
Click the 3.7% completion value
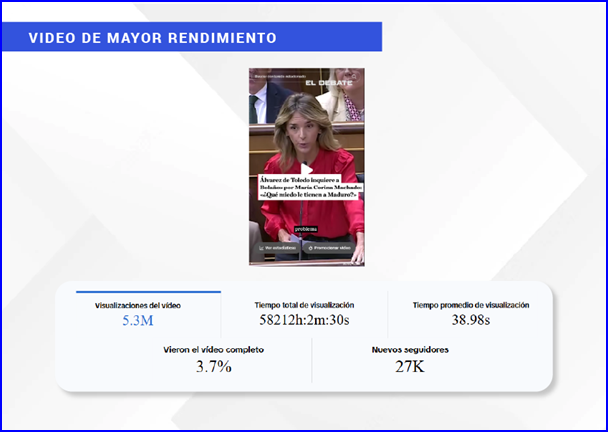click(213, 367)
